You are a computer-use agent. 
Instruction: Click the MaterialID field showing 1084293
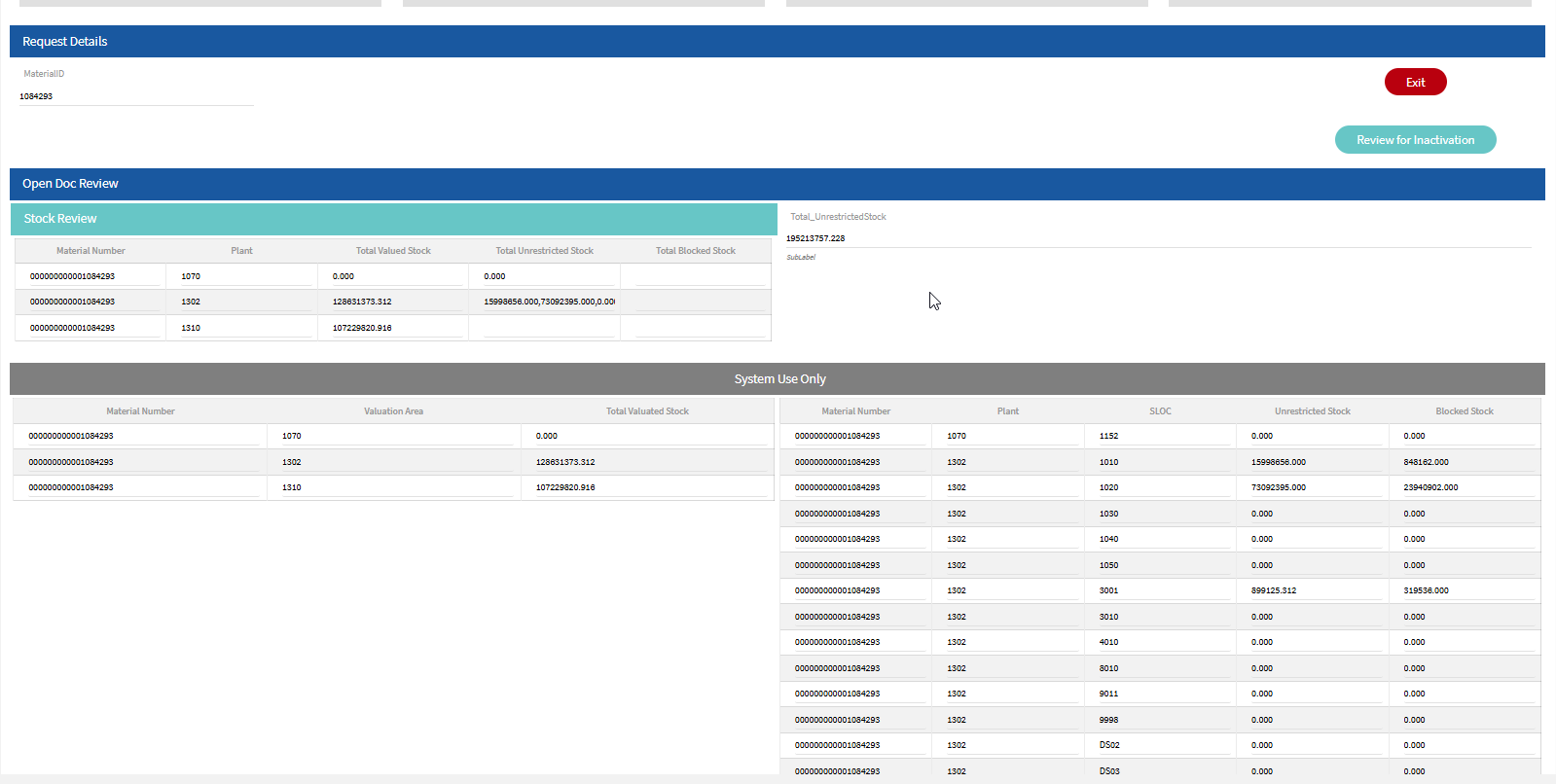pyautogui.click(x=136, y=96)
